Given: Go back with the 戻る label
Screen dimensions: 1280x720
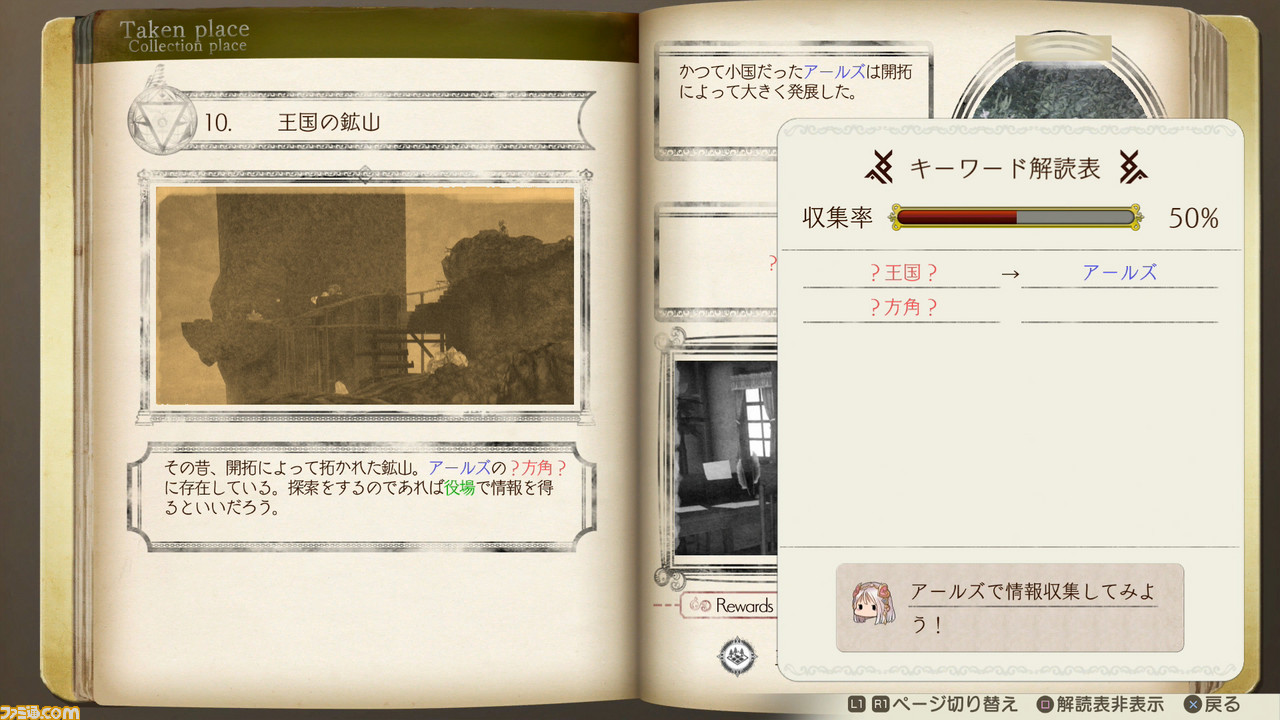Looking at the screenshot, I should pos(1222,705).
